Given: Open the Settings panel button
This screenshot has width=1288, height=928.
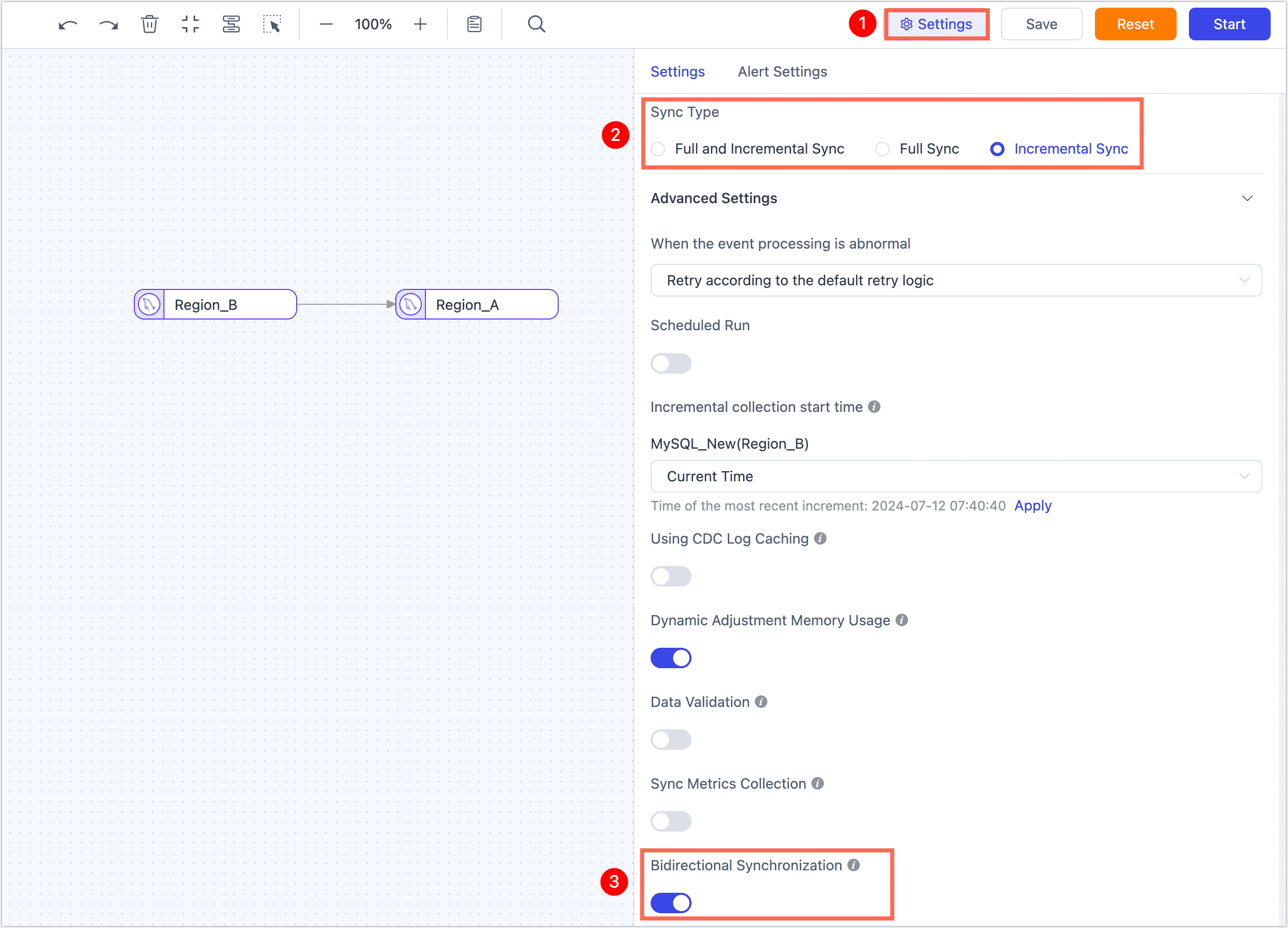Looking at the screenshot, I should pos(937,24).
